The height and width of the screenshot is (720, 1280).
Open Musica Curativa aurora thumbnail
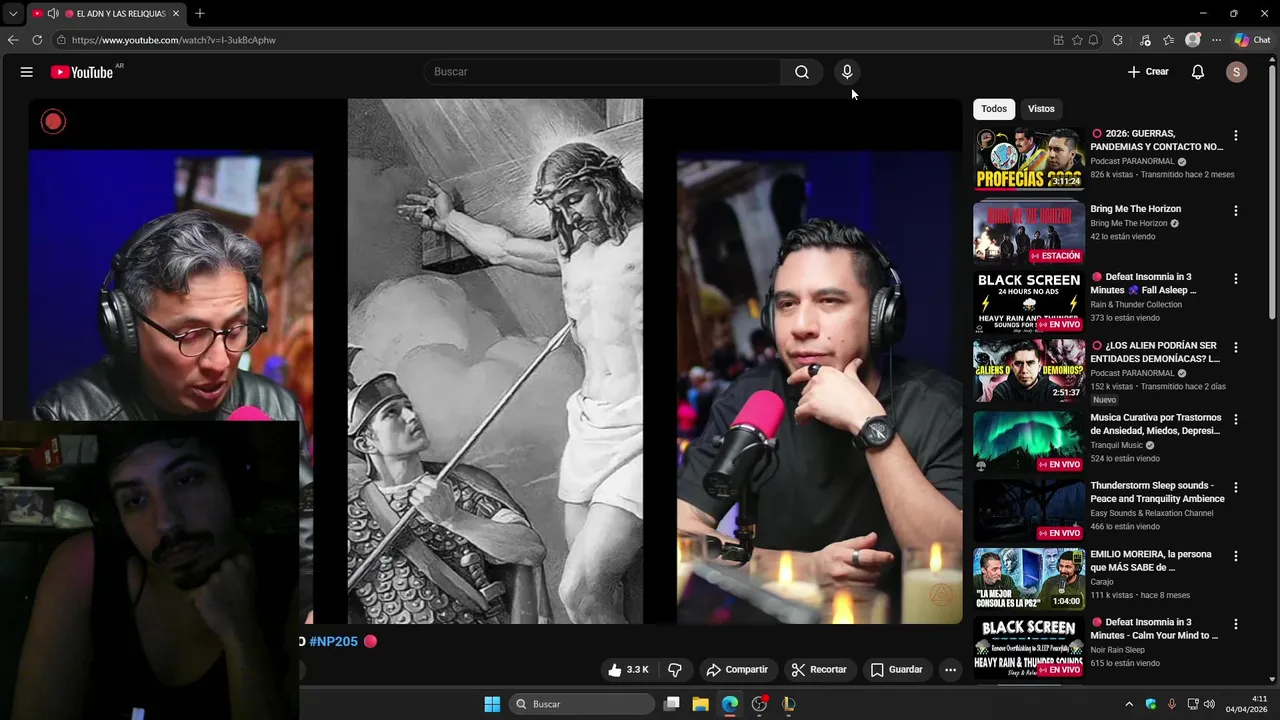coord(1029,441)
